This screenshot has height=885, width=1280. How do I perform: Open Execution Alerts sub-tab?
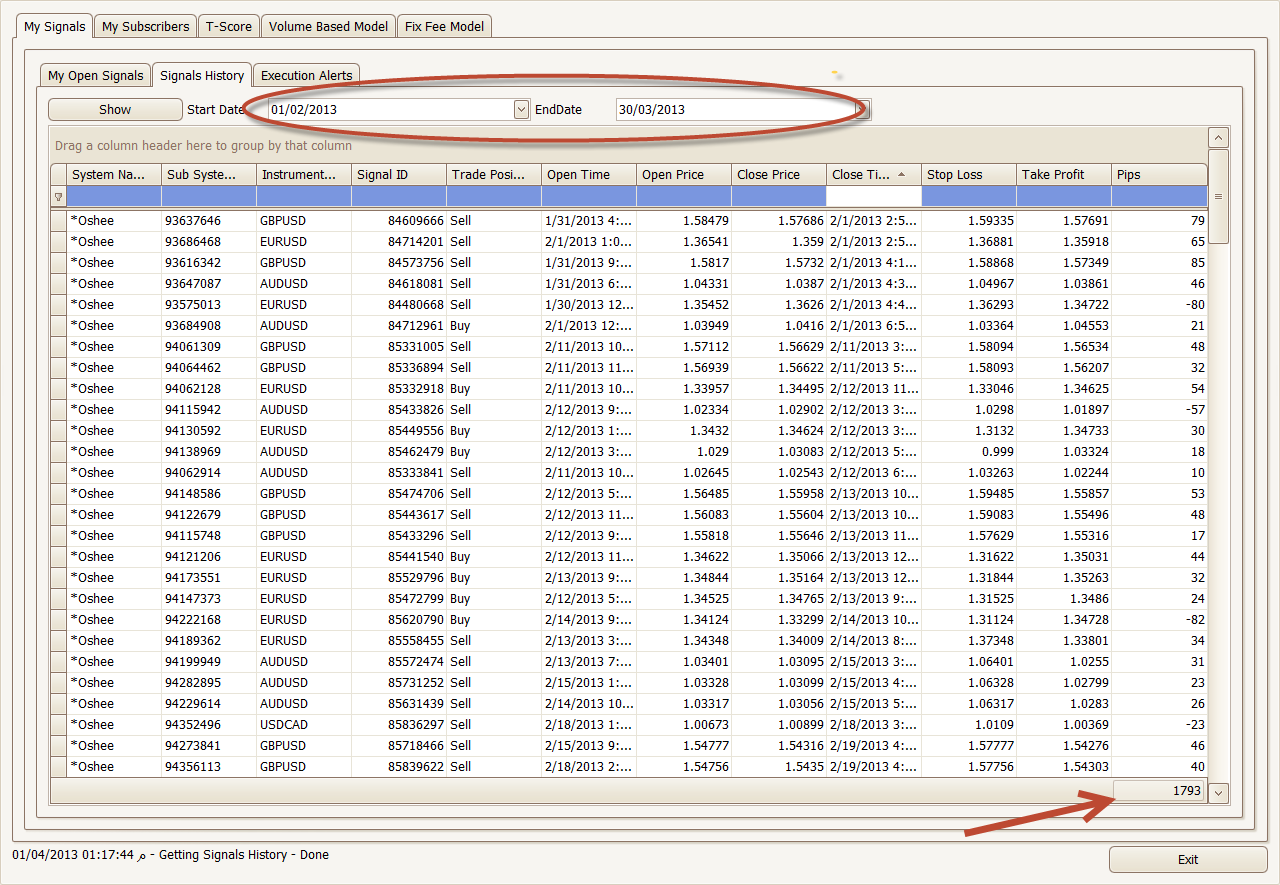pyautogui.click(x=306, y=76)
